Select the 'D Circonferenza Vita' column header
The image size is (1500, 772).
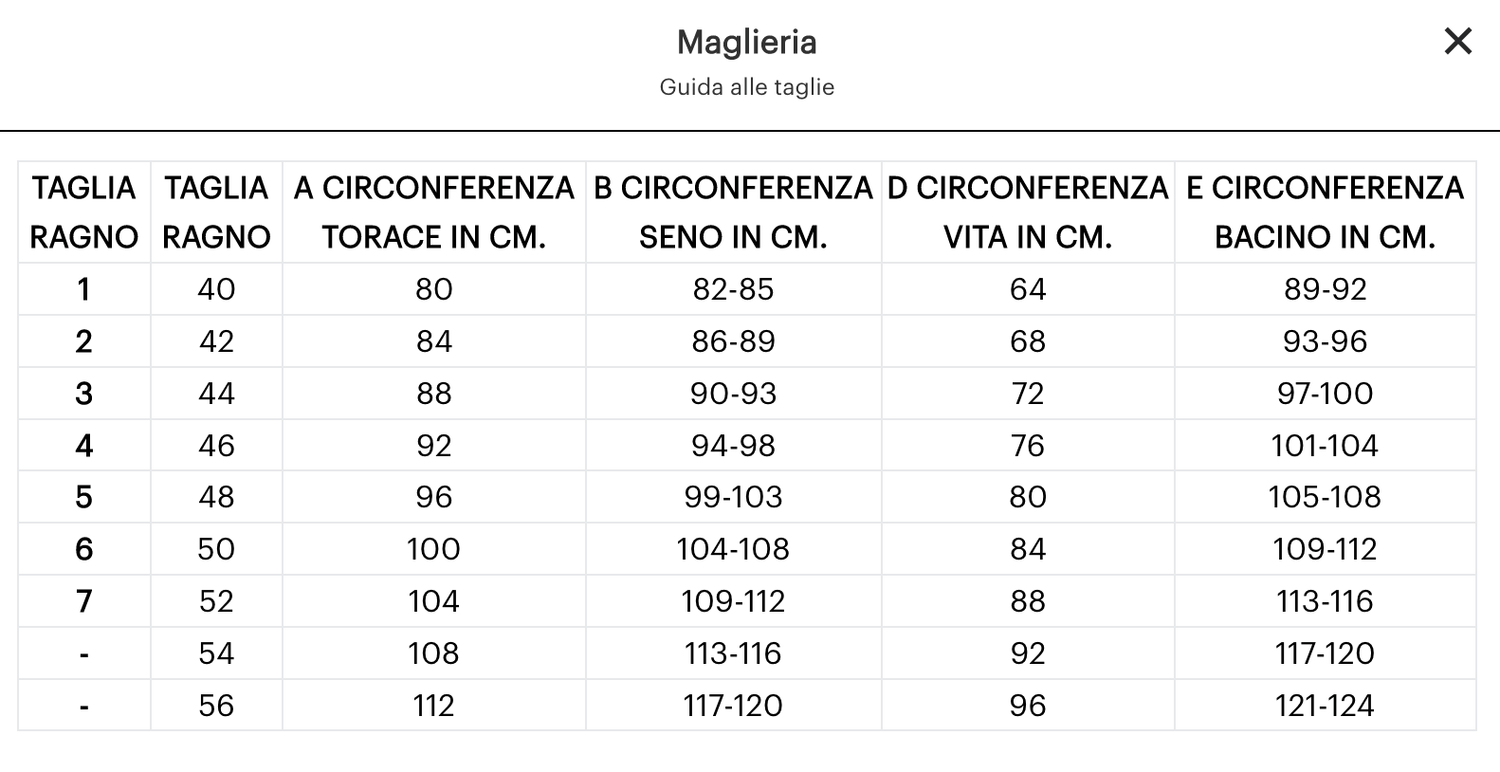pyautogui.click(x=1028, y=212)
